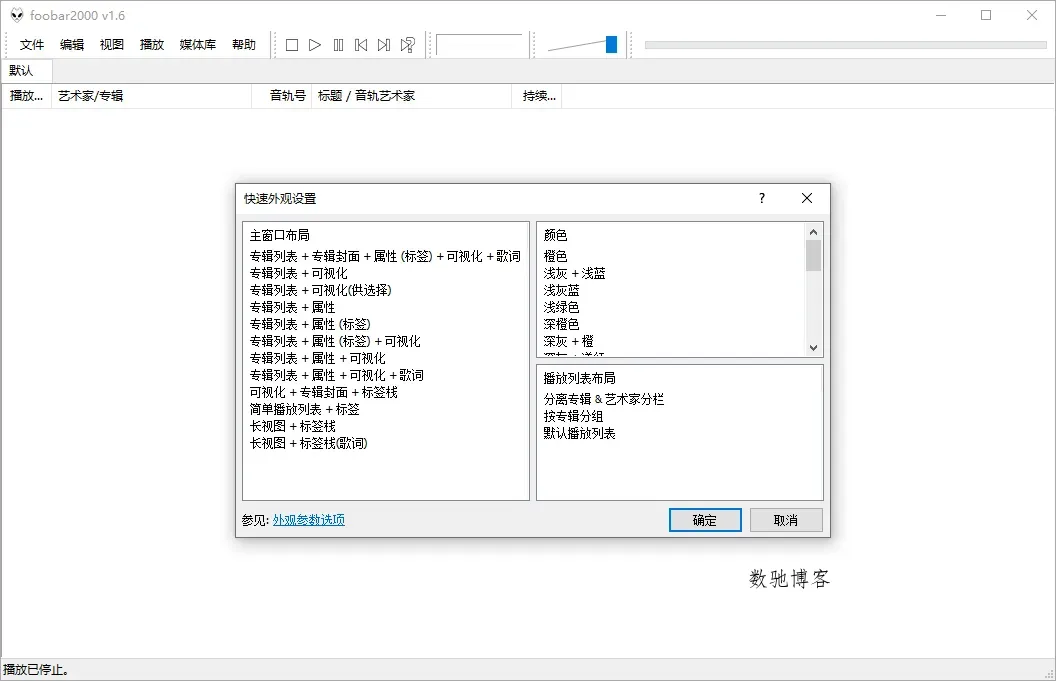The width and height of the screenshot is (1056, 681).
Task: Click the 音轨号 column header
Action: click(x=282, y=96)
